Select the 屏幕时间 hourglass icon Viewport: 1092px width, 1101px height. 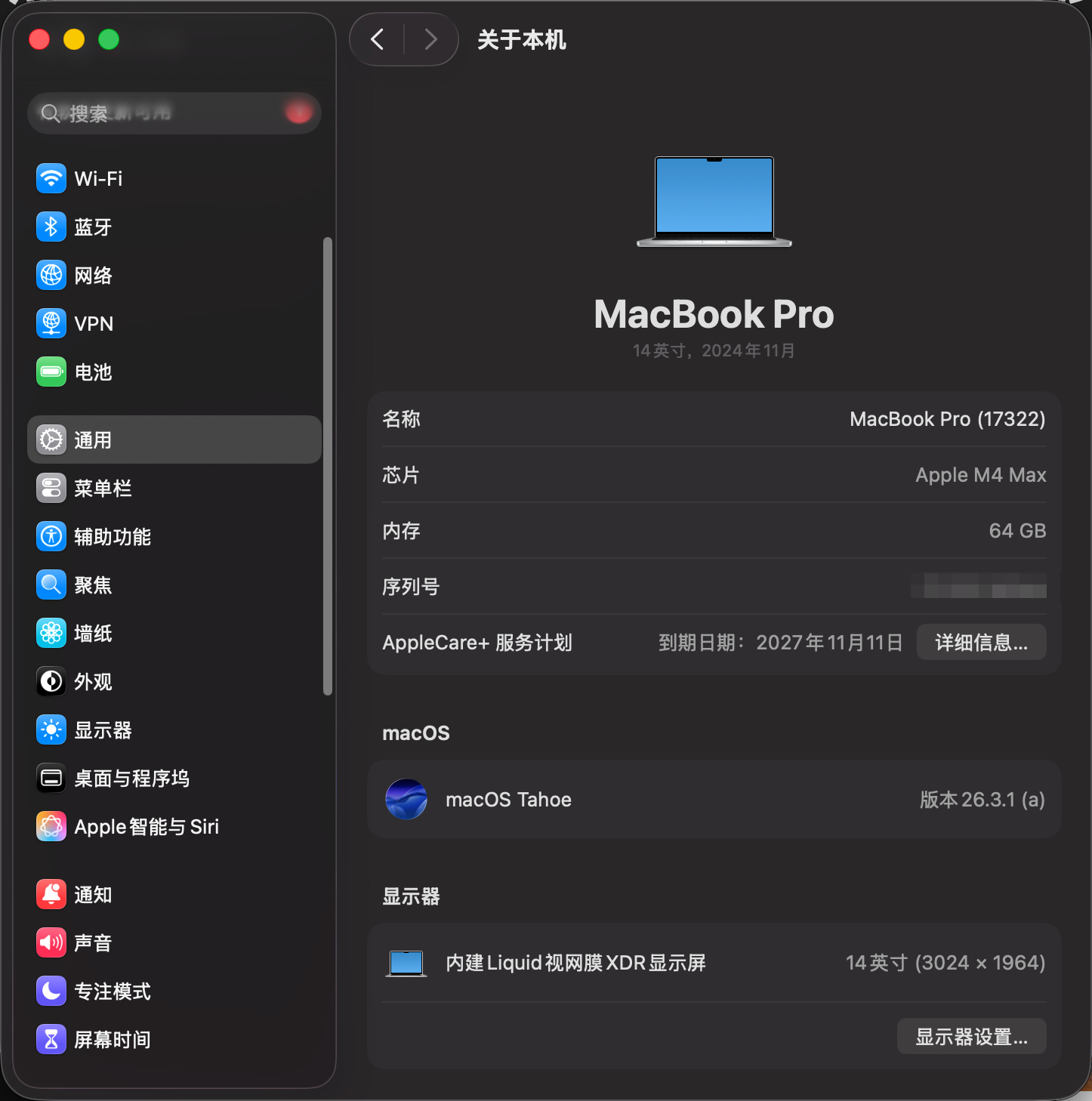(51, 1039)
